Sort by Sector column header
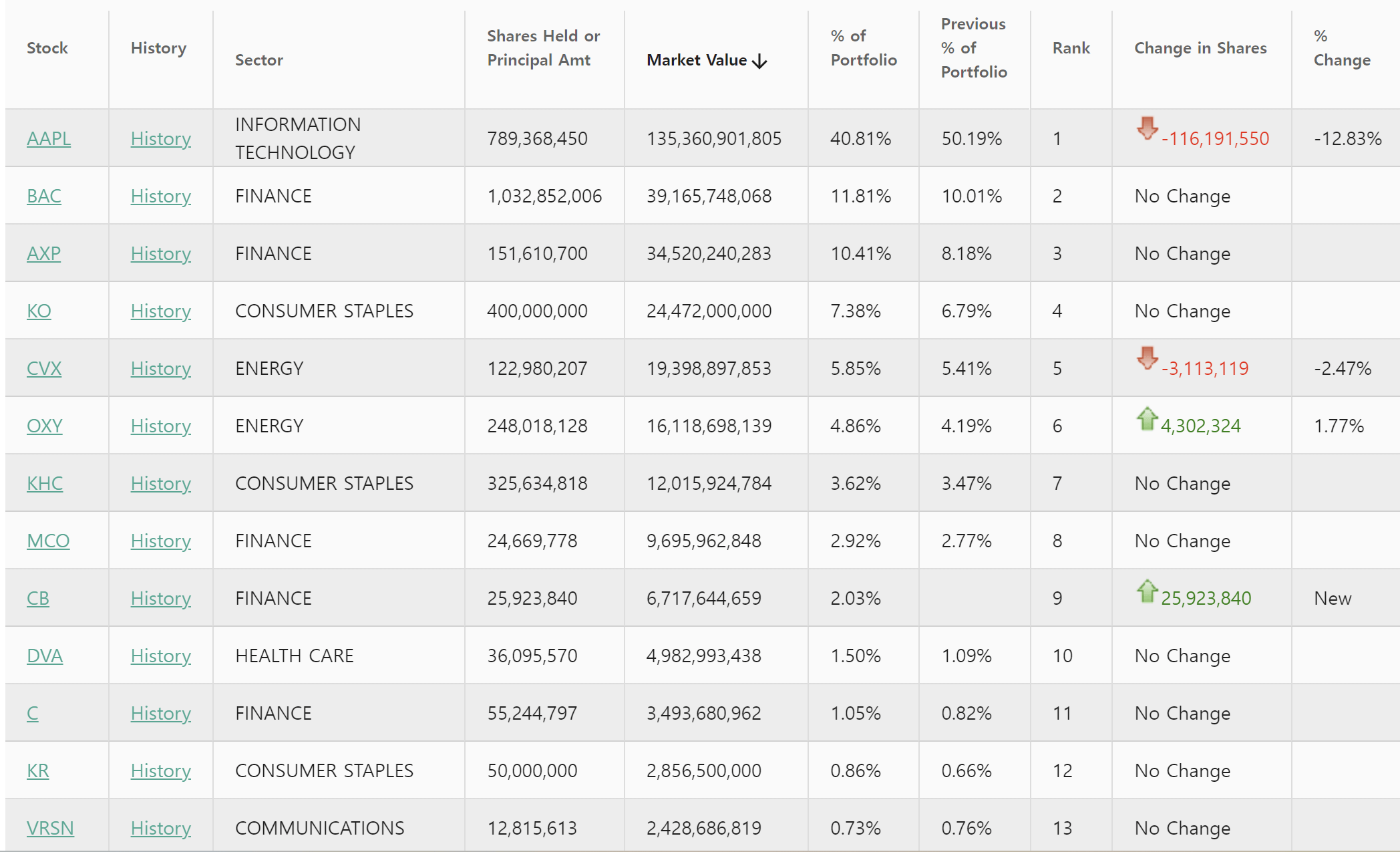This screenshot has width=1400, height=852. (x=259, y=60)
